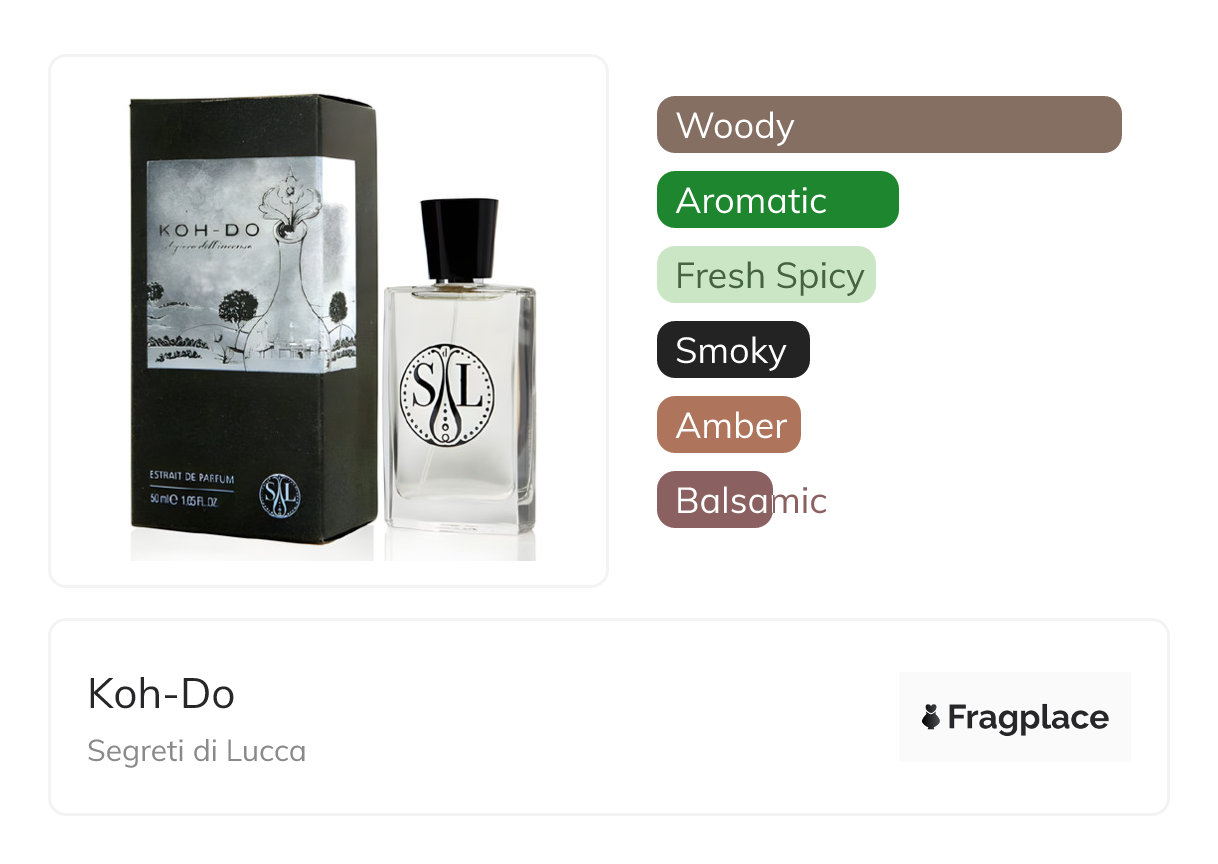Image resolution: width=1218 pixels, height=864 pixels.
Task: Click the small SL logo on the box
Action: (x=280, y=494)
